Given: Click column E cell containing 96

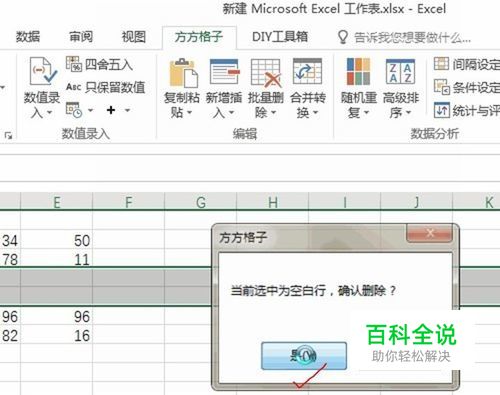Looking at the screenshot, I should coord(57,316).
